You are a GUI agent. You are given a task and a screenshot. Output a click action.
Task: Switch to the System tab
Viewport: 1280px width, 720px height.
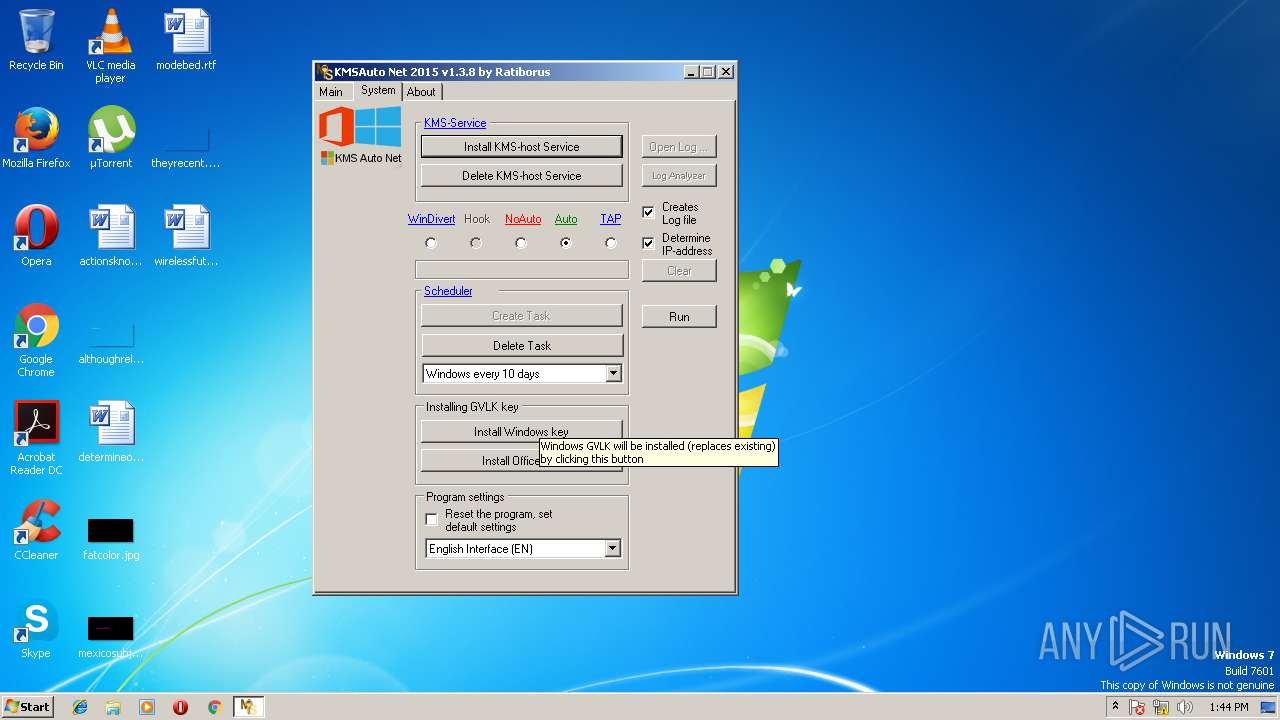click(x=378, y=90)
